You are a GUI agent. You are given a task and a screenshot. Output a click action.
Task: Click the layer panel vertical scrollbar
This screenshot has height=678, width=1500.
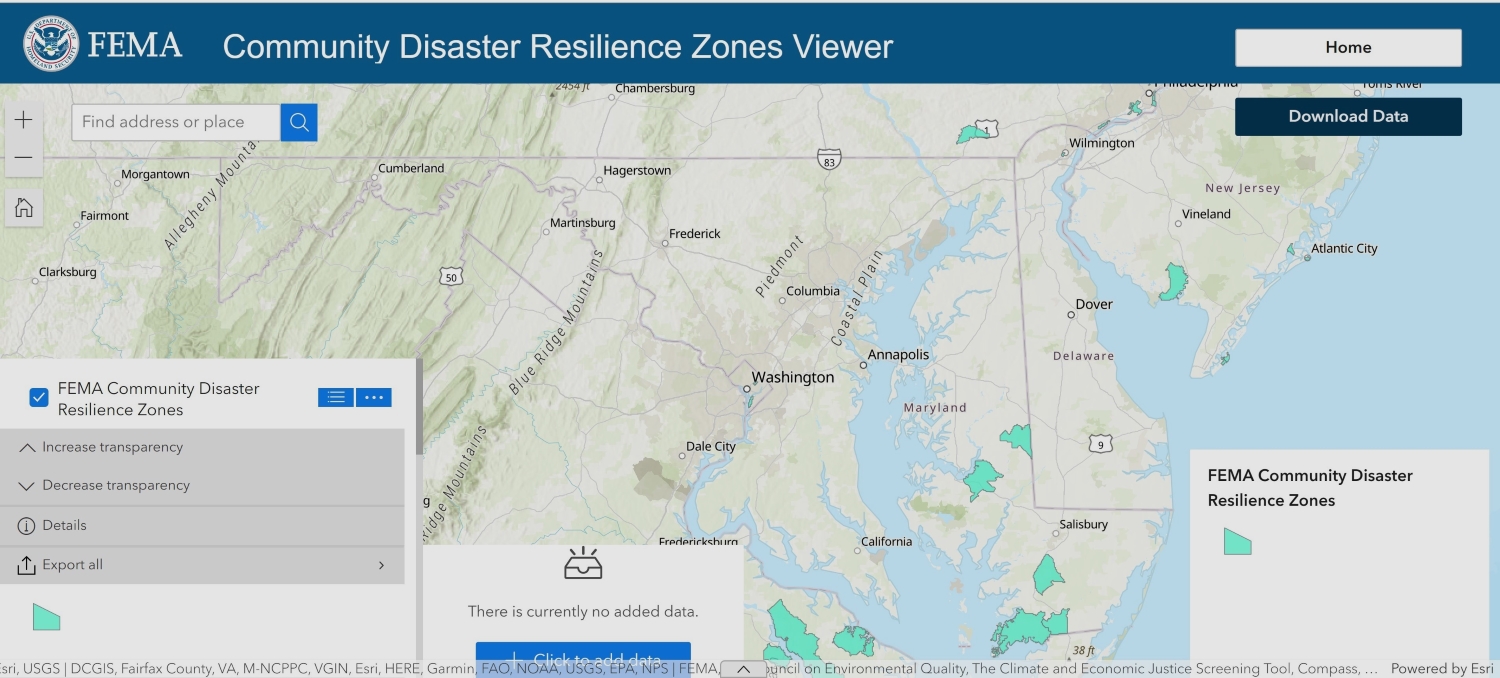(420, 410)
